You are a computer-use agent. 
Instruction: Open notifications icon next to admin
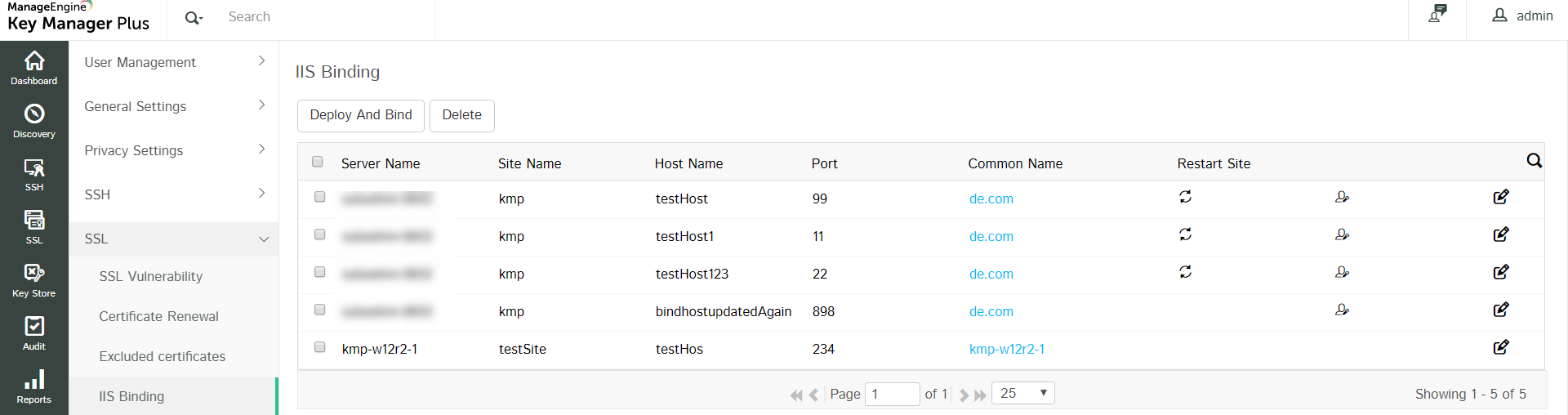1437,14
